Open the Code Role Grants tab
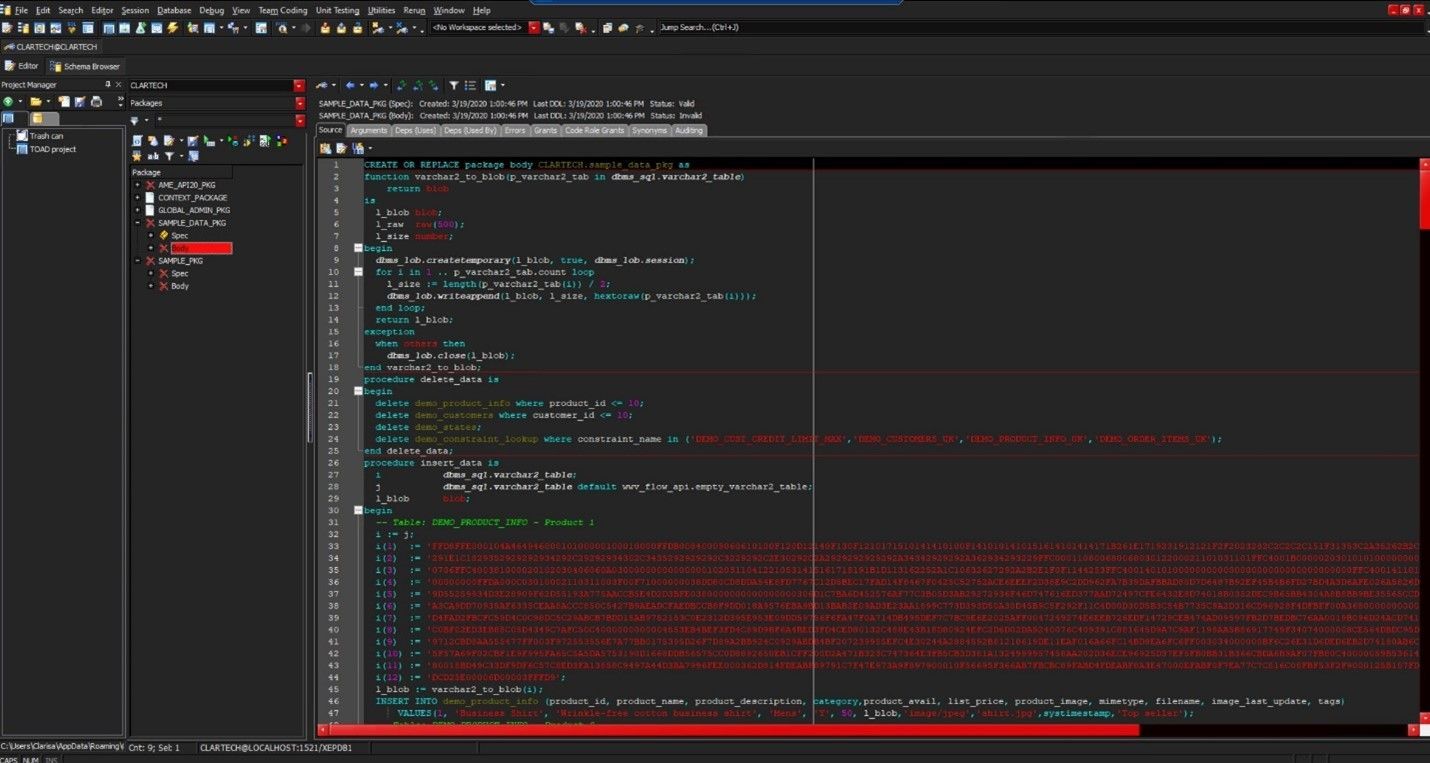 pos(594,130)
